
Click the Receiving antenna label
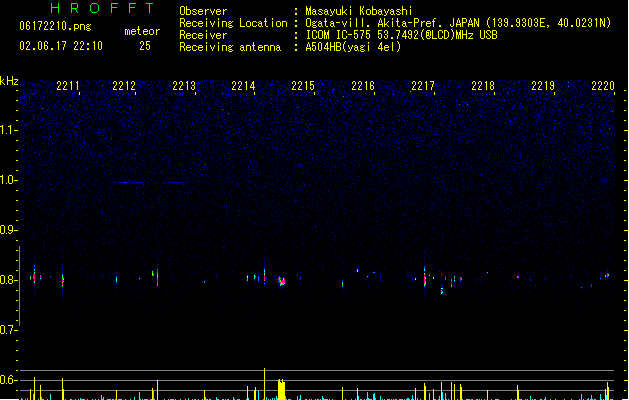click(x=230, y=47)
